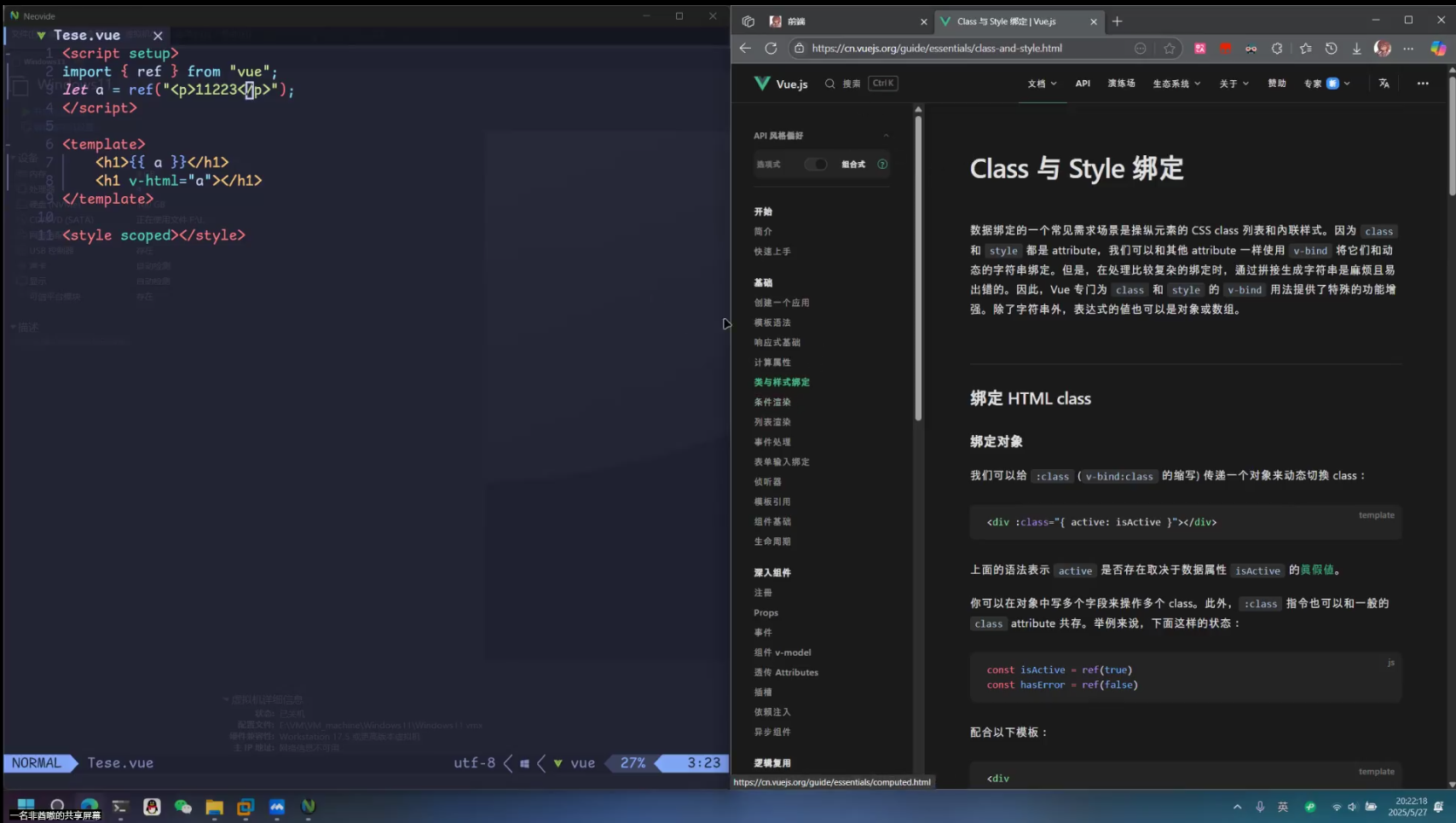Open the 赞助 nav link
Viewport: 1456px width, 823px height.
tap(1276, 84)
